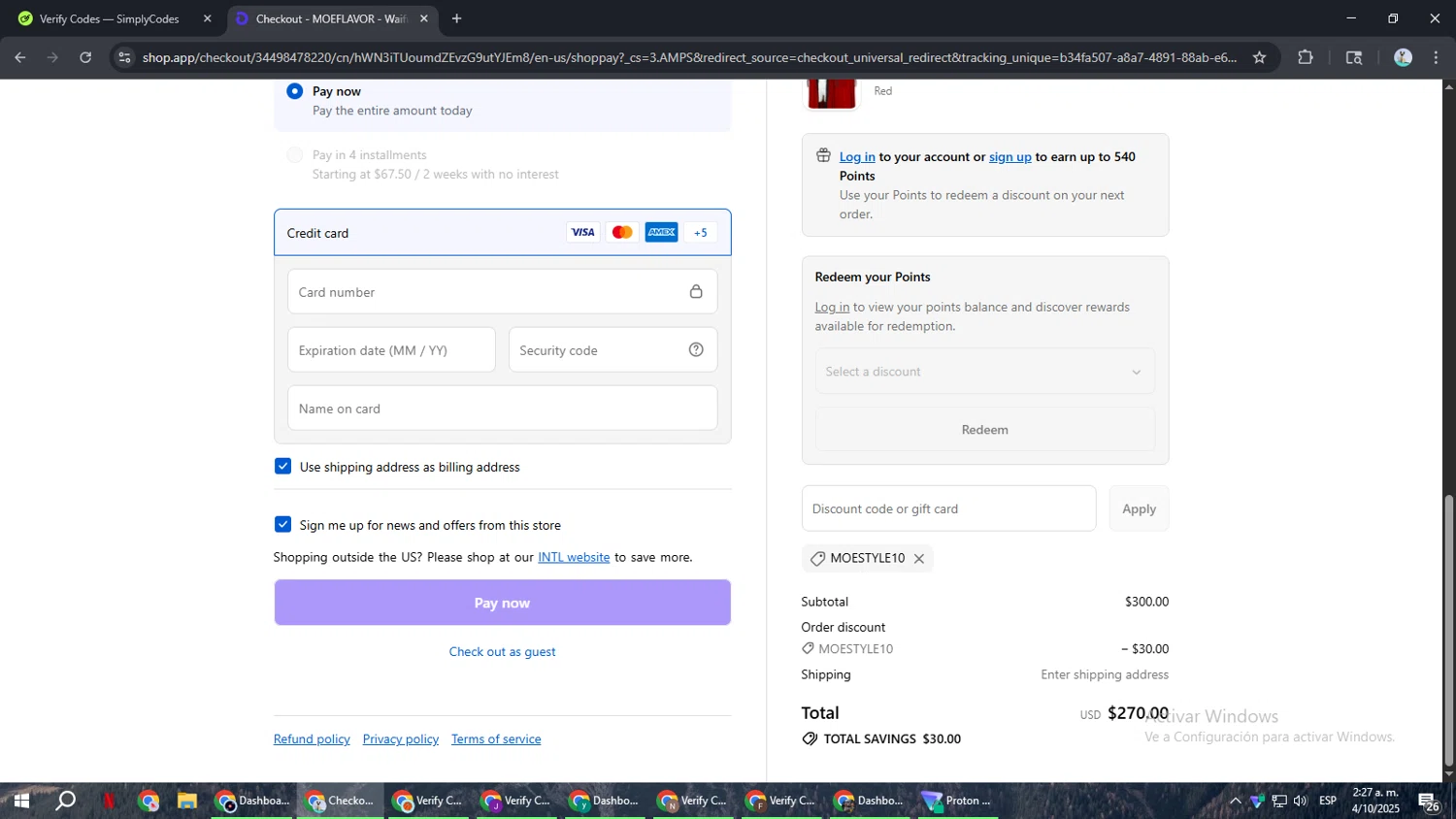Viewport: 1456px width, 819px height.
Task: Click the Mastercard icon
Action: (622, 232)
